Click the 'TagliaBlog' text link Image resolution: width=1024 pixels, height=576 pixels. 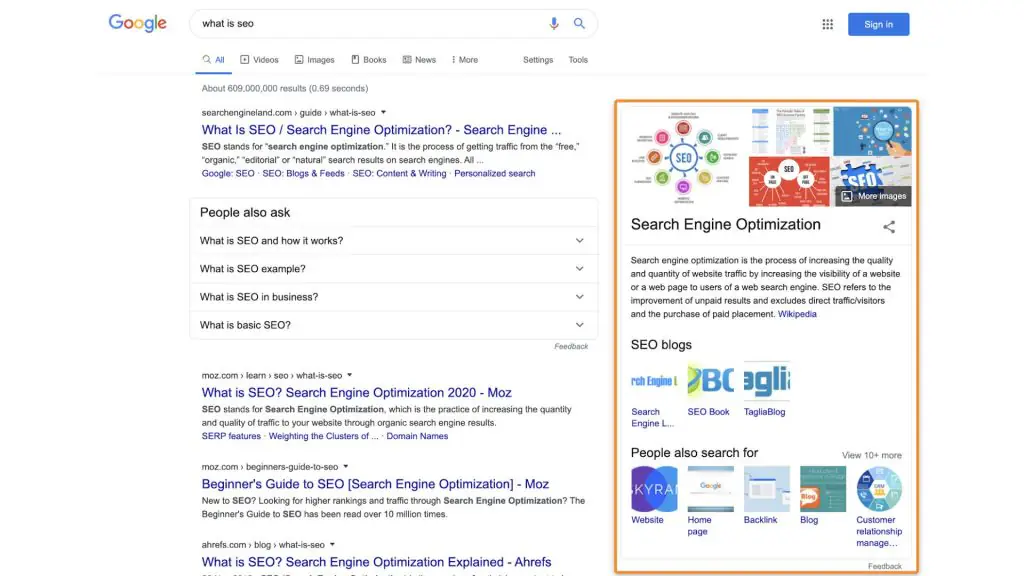pos(764,412)
